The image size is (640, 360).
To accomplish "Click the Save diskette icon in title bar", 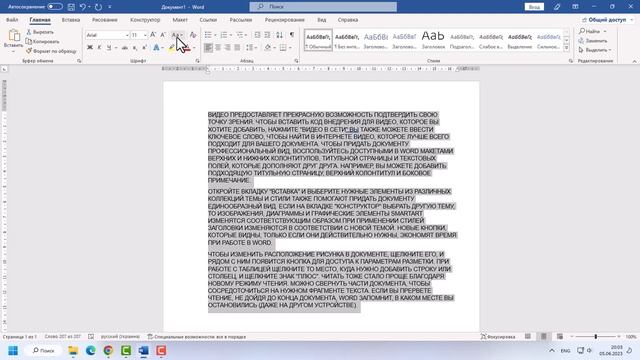I will pos(71,7).
